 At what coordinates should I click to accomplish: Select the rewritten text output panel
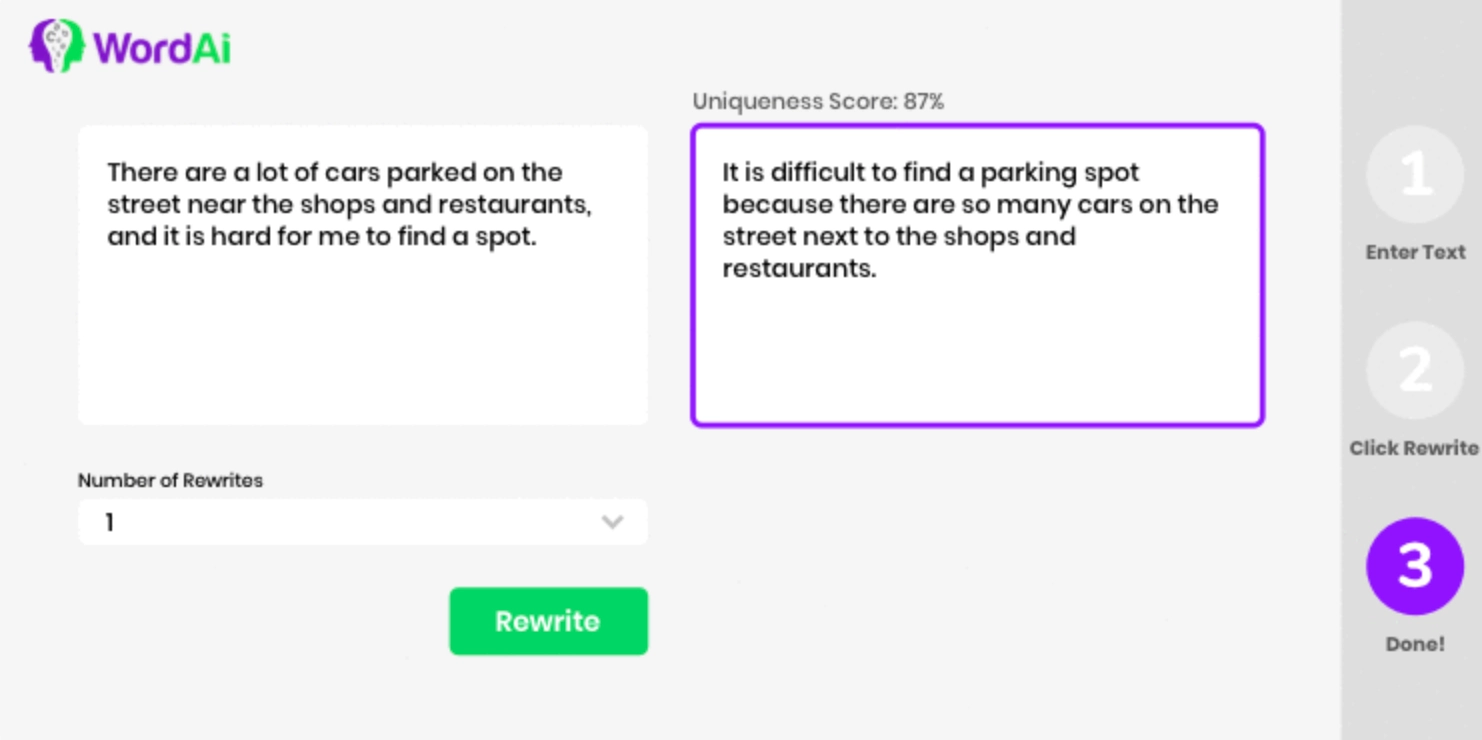(x=977, y=275)
